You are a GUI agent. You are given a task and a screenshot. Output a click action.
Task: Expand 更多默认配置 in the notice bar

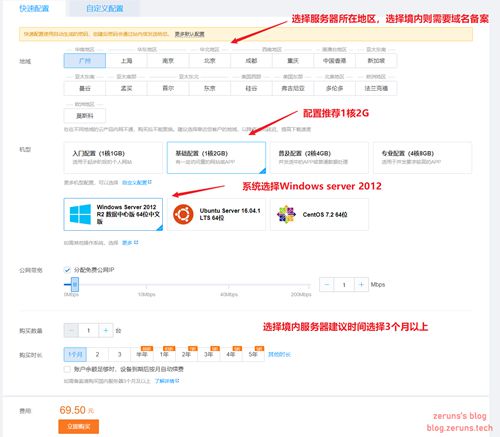pos(190,34)
